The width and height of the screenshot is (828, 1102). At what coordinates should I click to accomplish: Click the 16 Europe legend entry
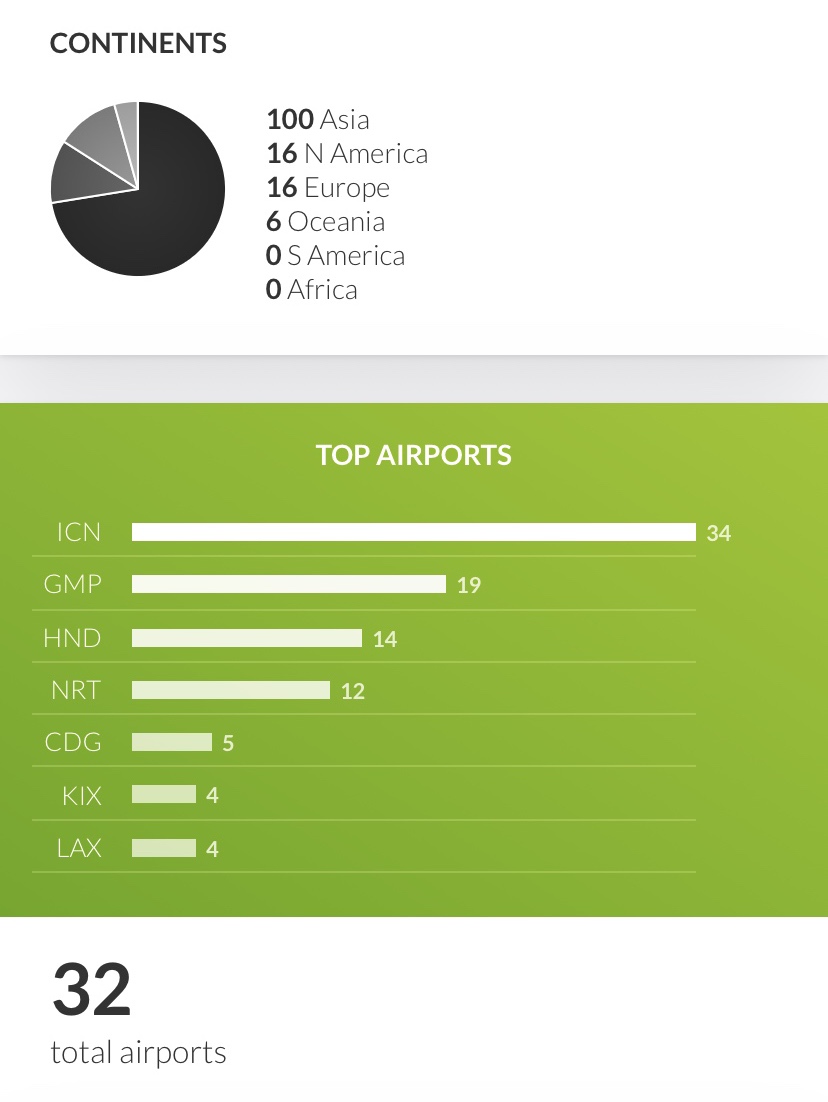[x=328, y=188]
